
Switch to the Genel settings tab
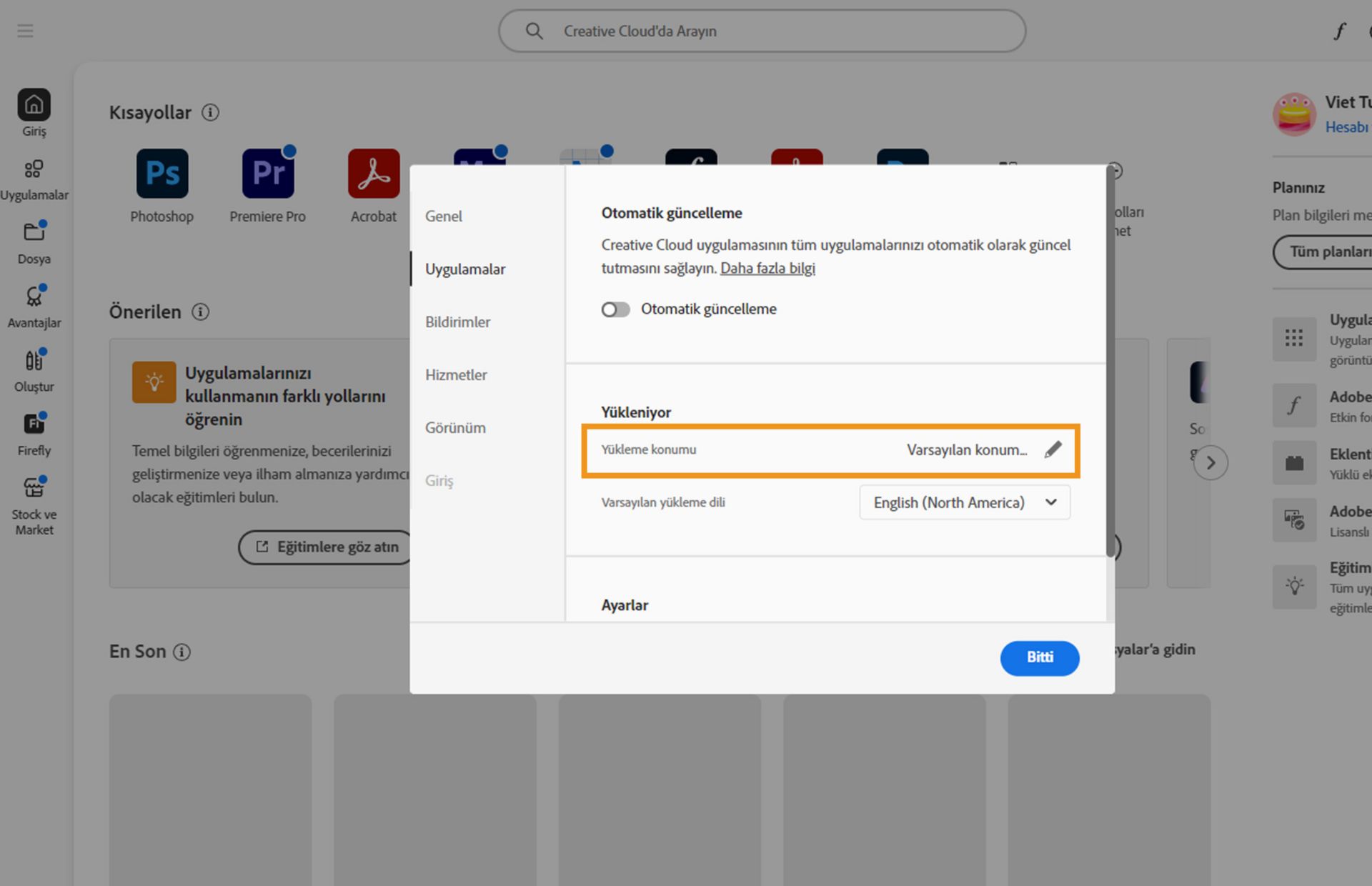(444, 216)
